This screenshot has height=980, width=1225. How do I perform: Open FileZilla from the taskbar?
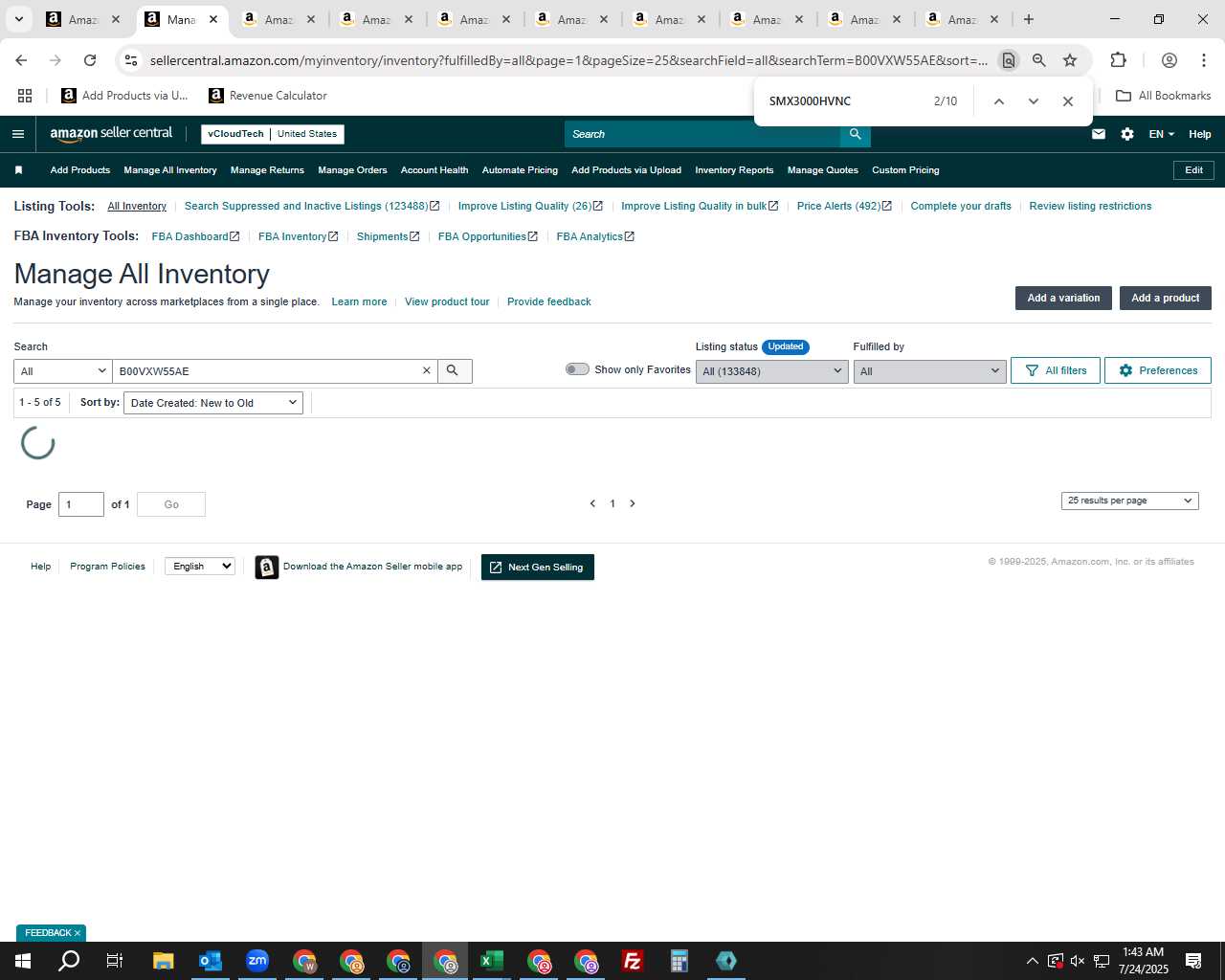tap(632, 961)
